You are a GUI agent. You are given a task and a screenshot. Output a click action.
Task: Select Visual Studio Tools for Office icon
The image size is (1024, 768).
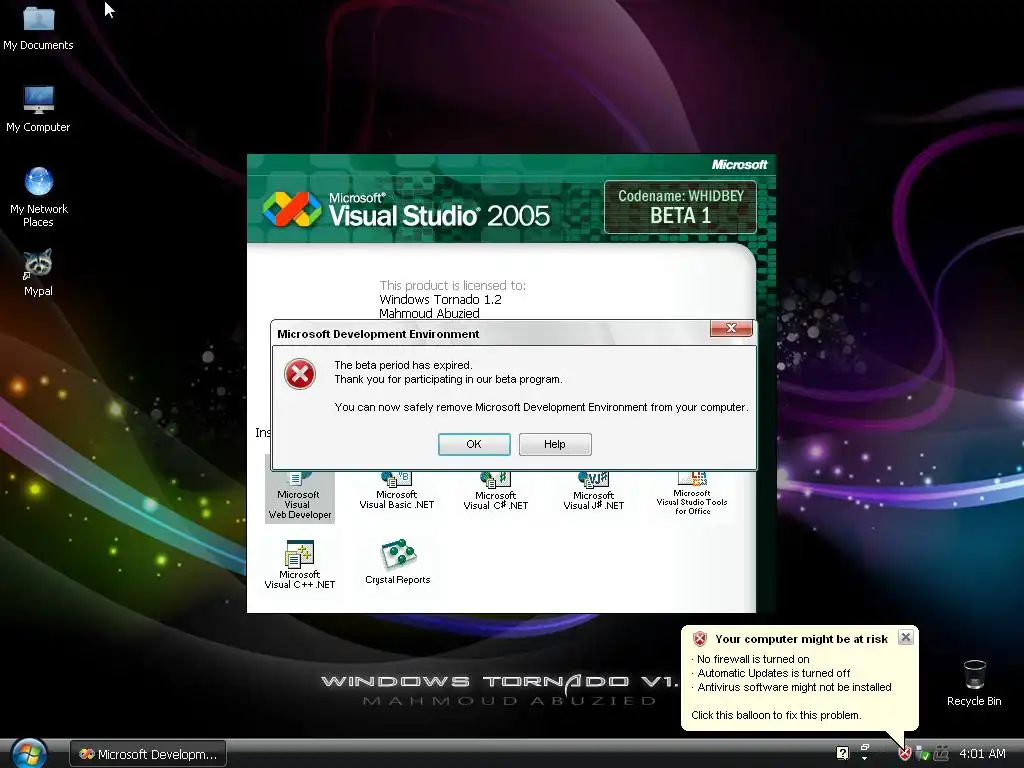point(692,494)
